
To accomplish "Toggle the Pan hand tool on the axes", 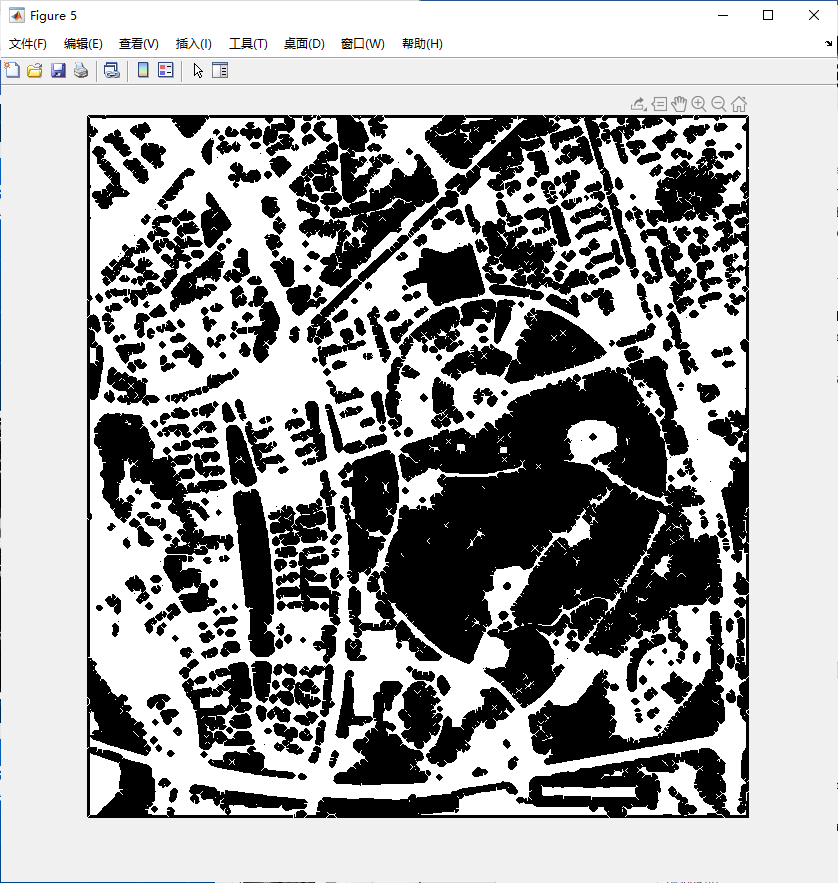I will [679, 103].
